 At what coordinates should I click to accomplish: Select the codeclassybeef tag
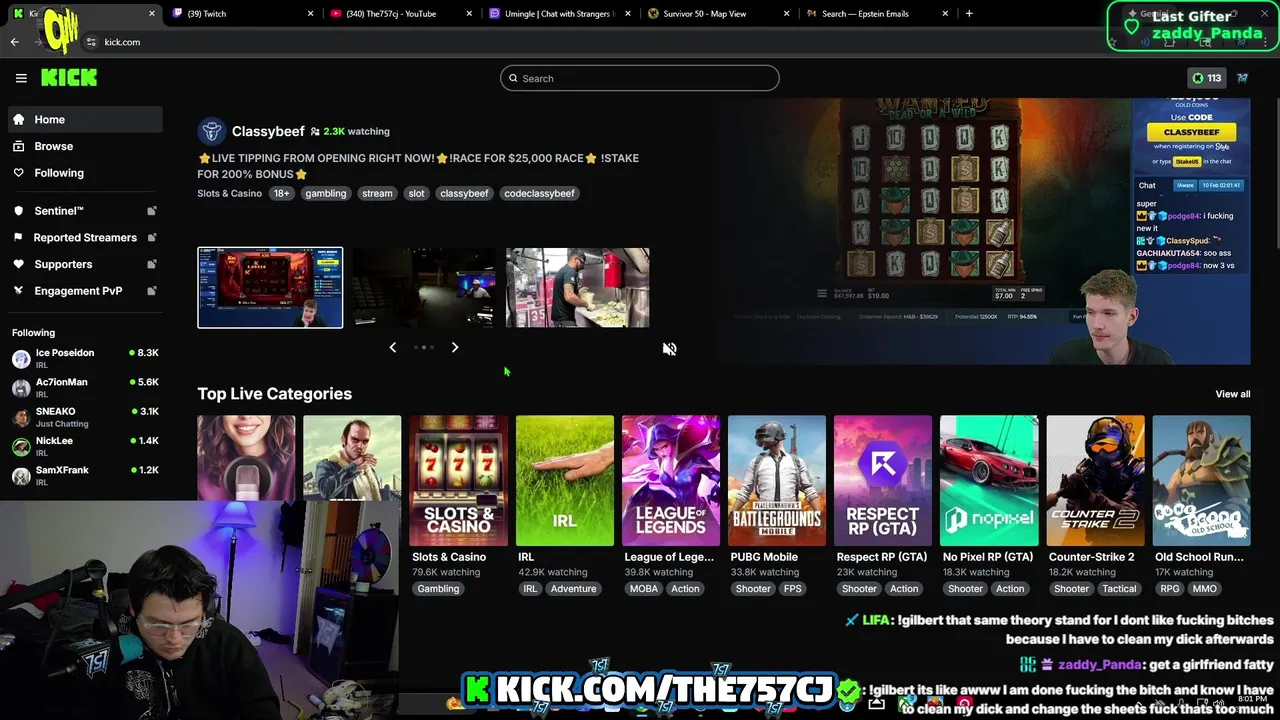539,193
